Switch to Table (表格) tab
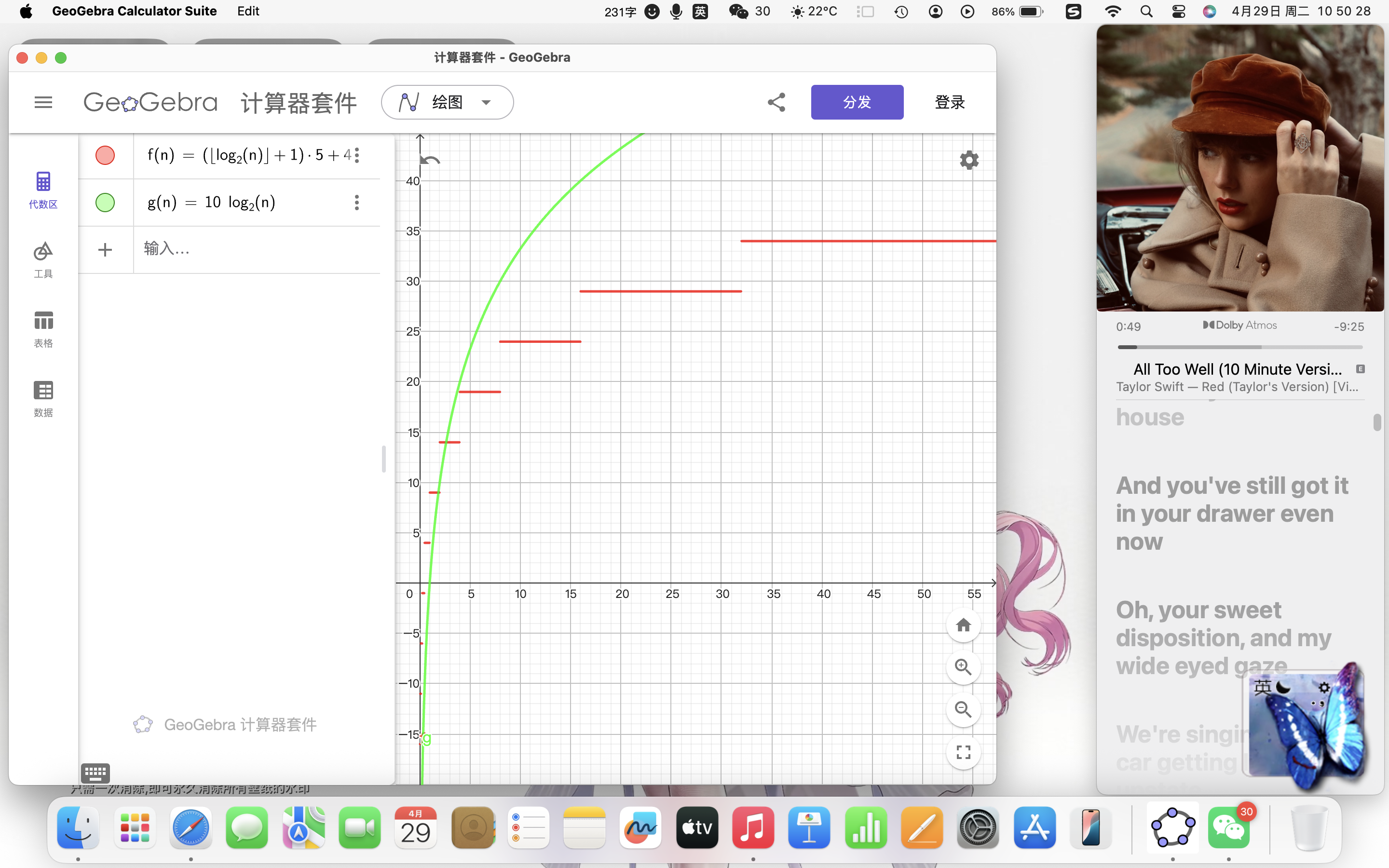This screenshot has width=1389, height=868. pos(43,329)
